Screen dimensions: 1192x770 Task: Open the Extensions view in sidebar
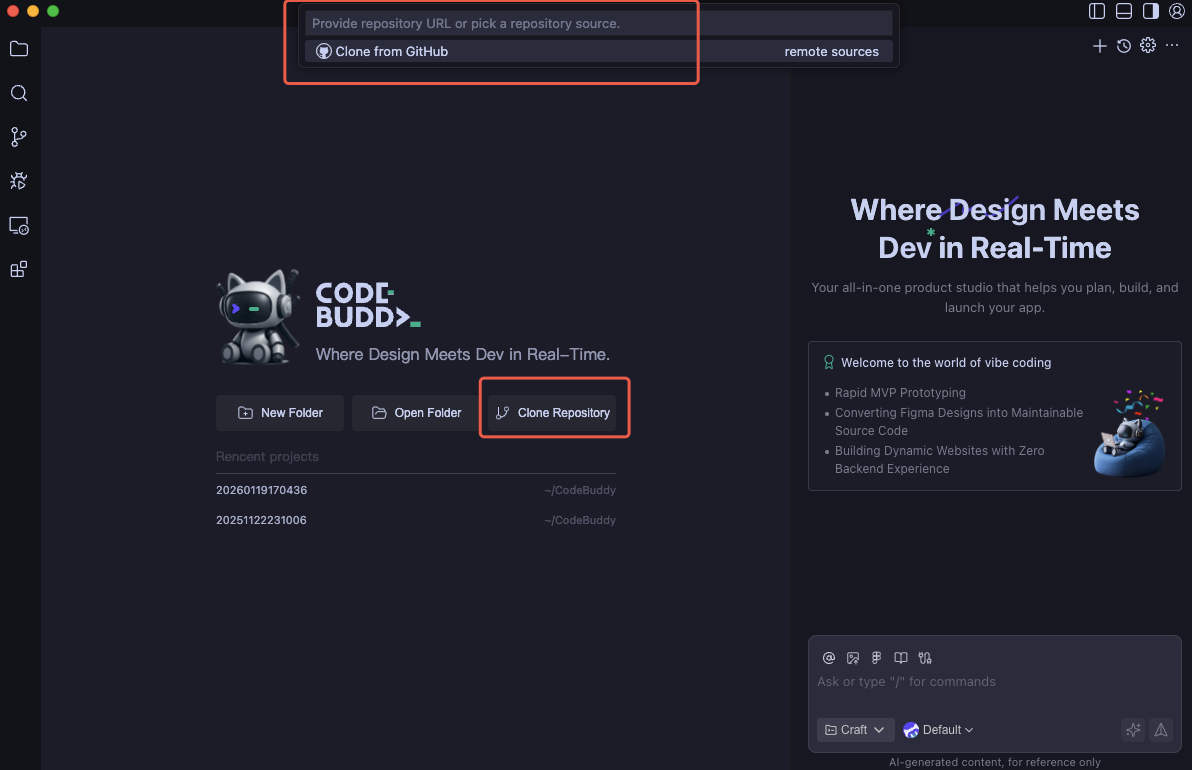coord(18,269)
